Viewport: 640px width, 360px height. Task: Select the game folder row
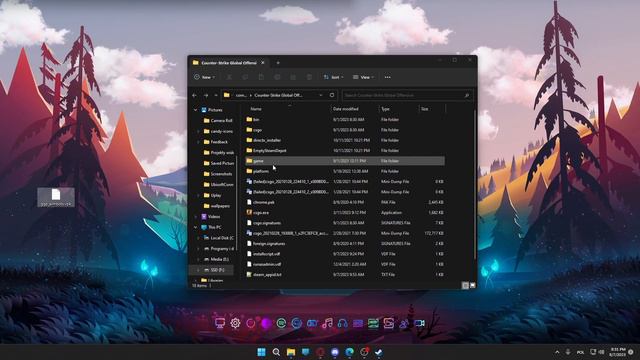344,161
